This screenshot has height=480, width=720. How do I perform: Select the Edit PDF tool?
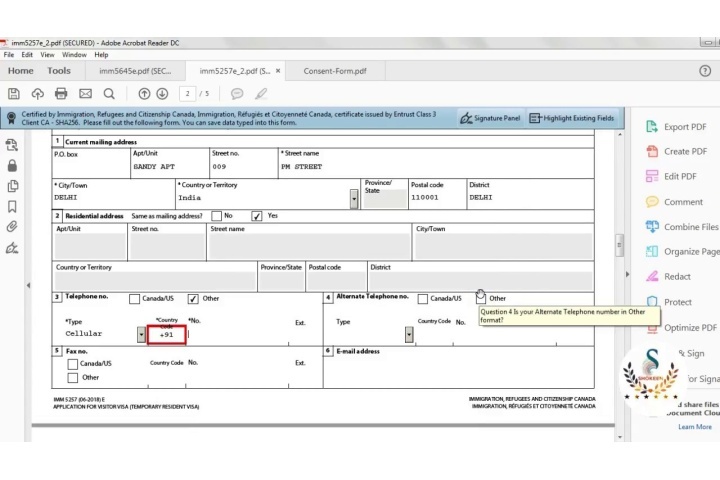[671, 176]
